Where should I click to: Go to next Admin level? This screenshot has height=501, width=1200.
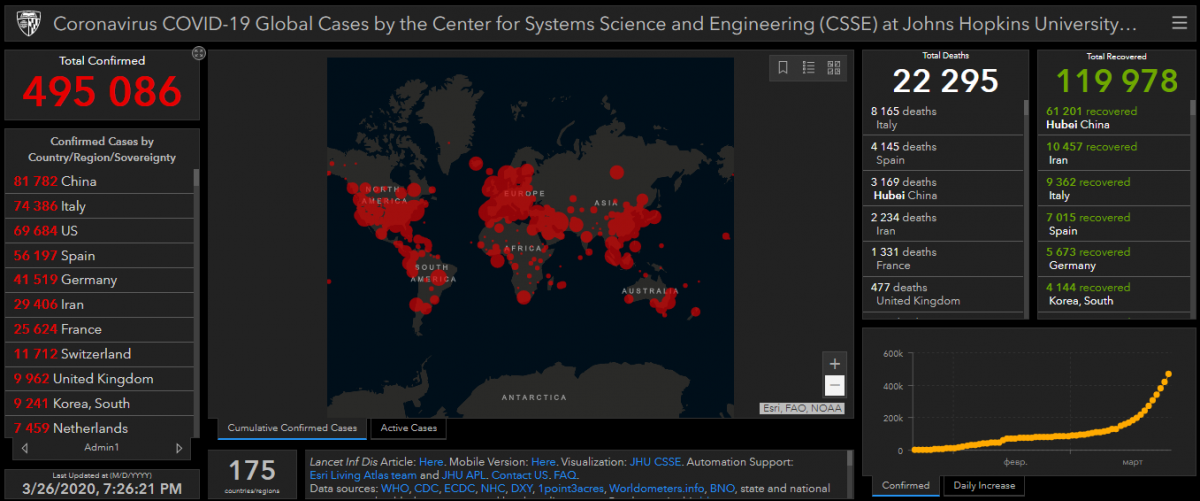tap(179, 448)
